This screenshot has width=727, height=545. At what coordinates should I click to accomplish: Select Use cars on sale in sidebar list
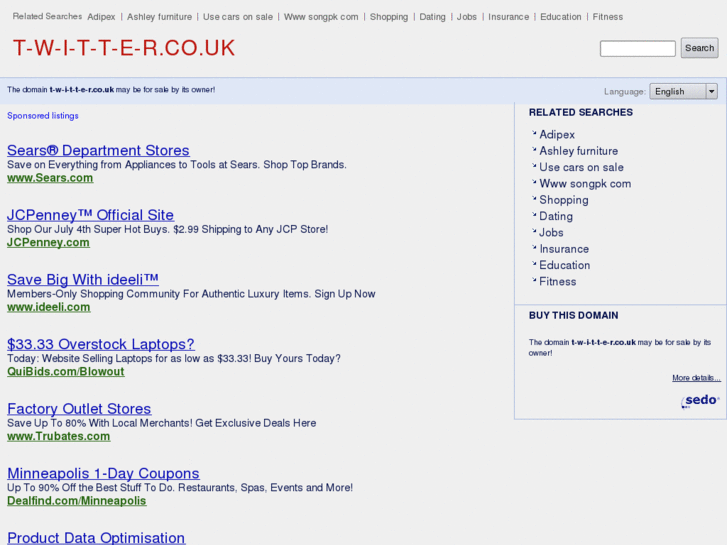pyautogui.click(x=581, y=167)
